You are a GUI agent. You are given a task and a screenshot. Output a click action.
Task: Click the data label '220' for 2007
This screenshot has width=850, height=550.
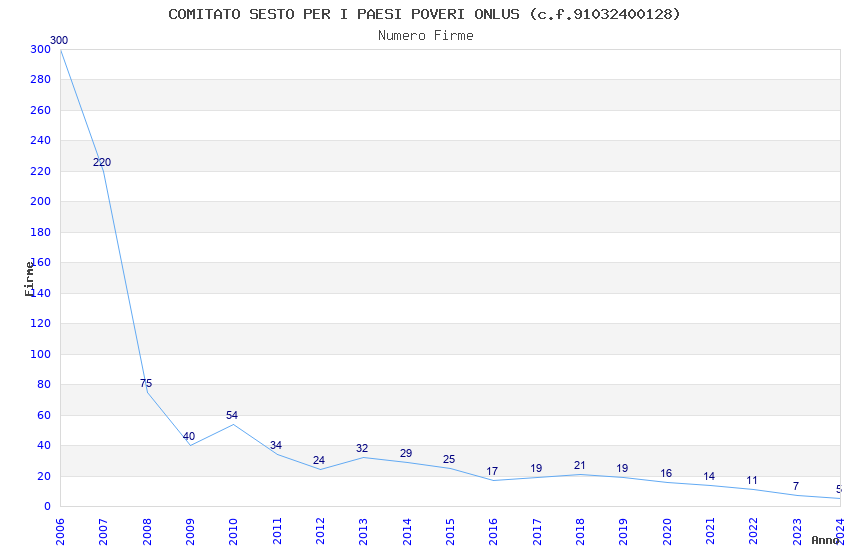coord(102,162)
